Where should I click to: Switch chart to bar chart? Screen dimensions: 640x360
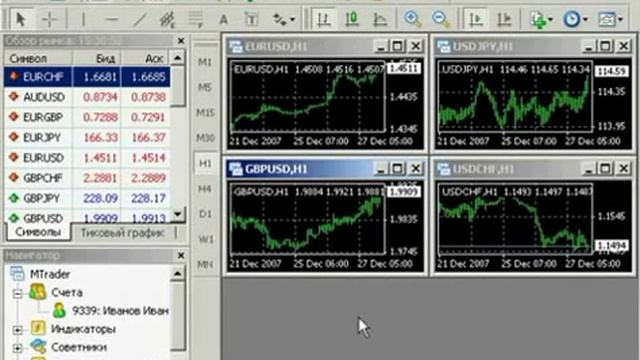point(324,19)
